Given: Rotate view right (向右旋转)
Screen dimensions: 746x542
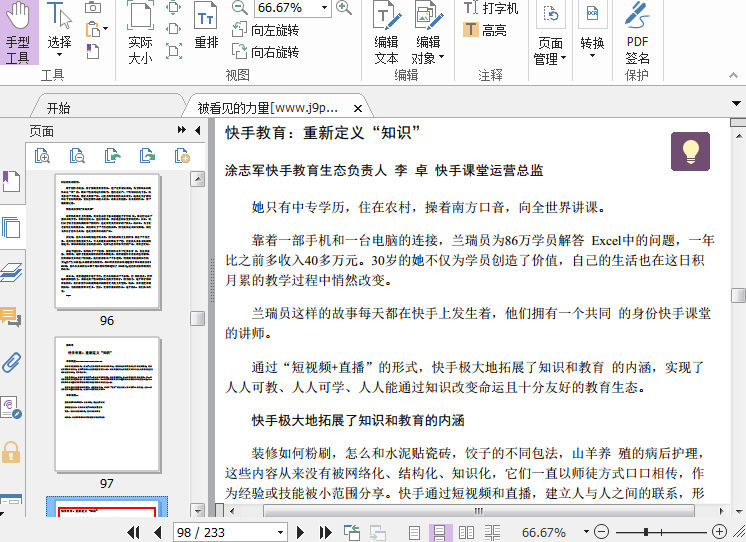Looking at the screenshot, I should (x=265, y=51).
